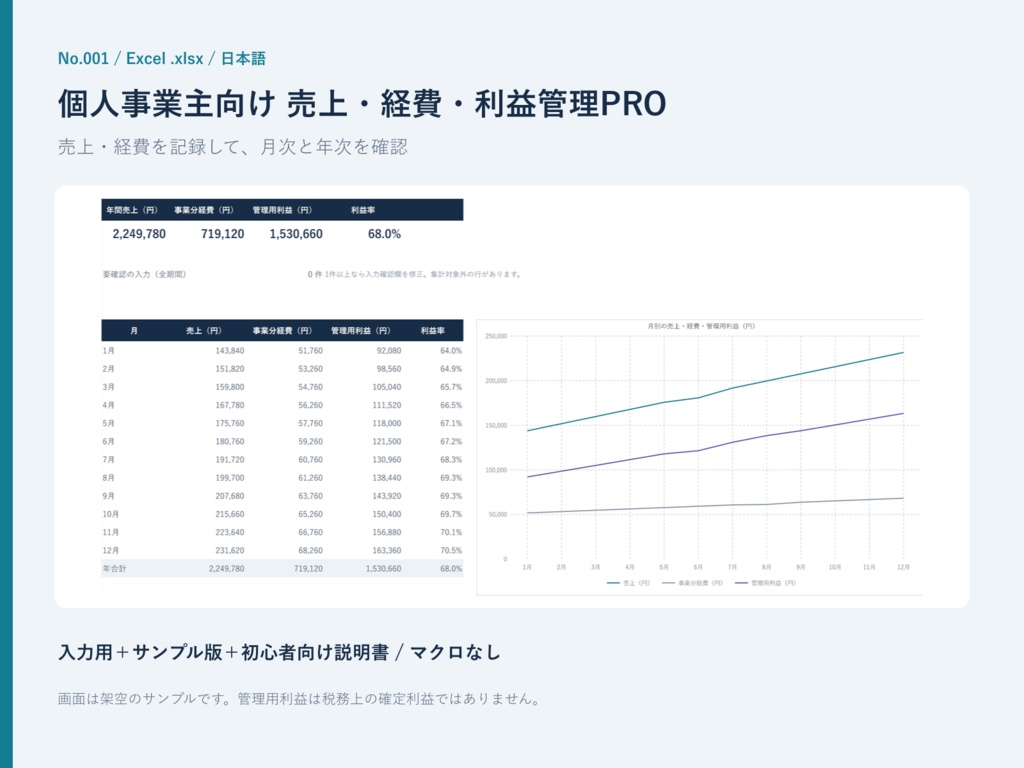Click May's profit value 118,000

pos(387,423)
